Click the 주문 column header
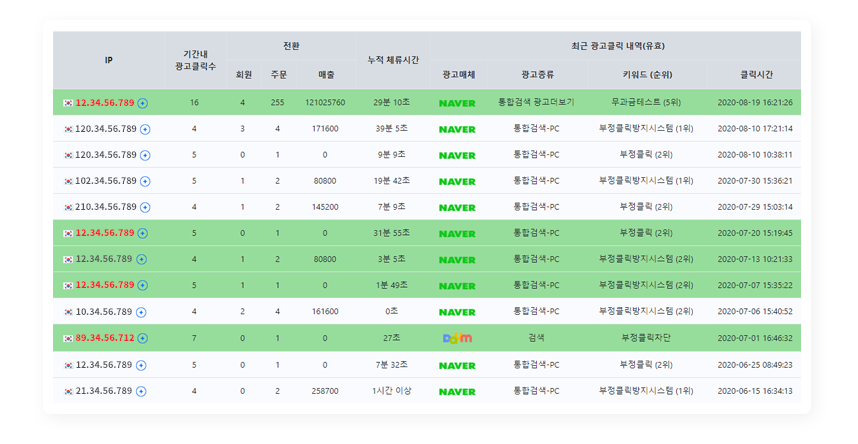 point(279,74)
